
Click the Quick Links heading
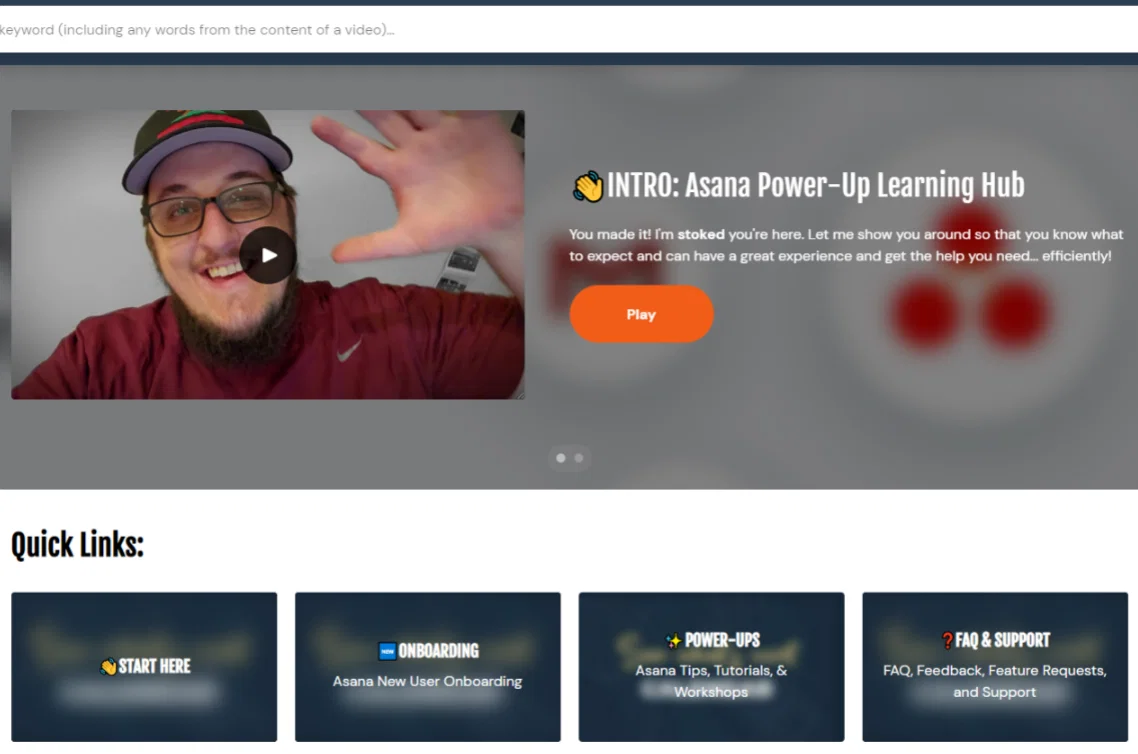click(78, 545)
